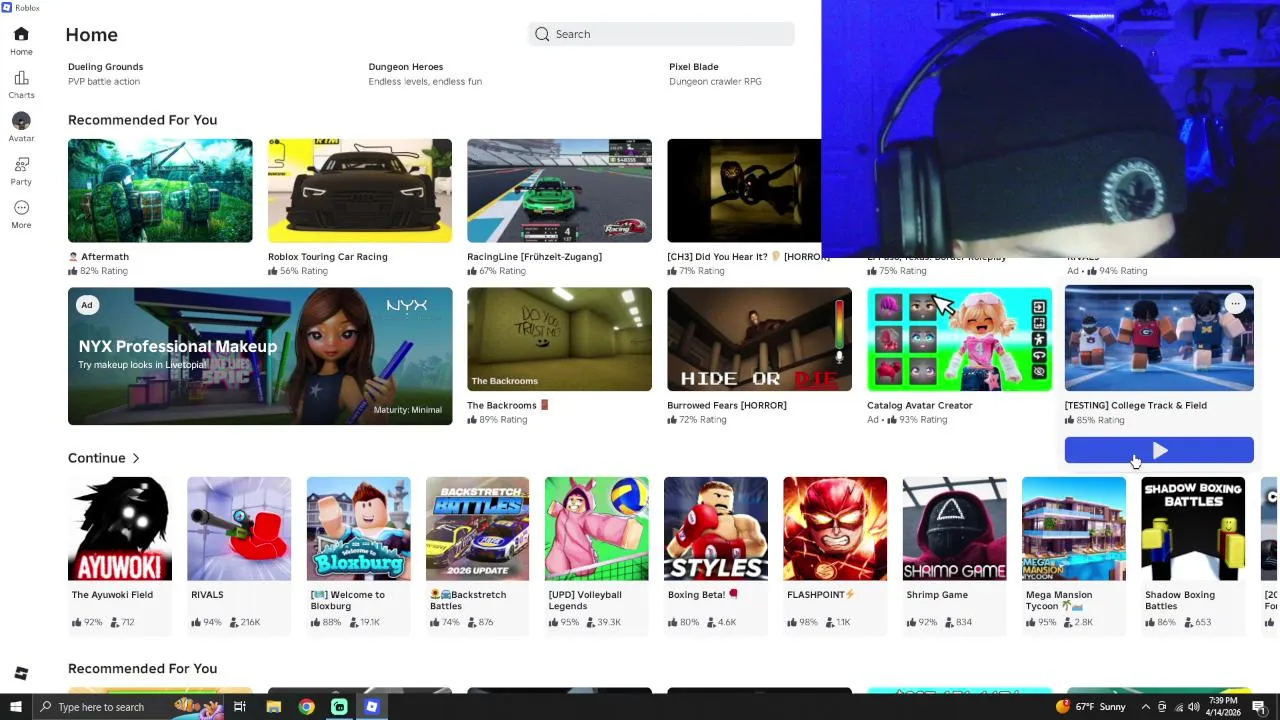This screenshot has height=720, width=1280.
Task: Click the Dueling Grounds title
Action: (x=105, y=67)
